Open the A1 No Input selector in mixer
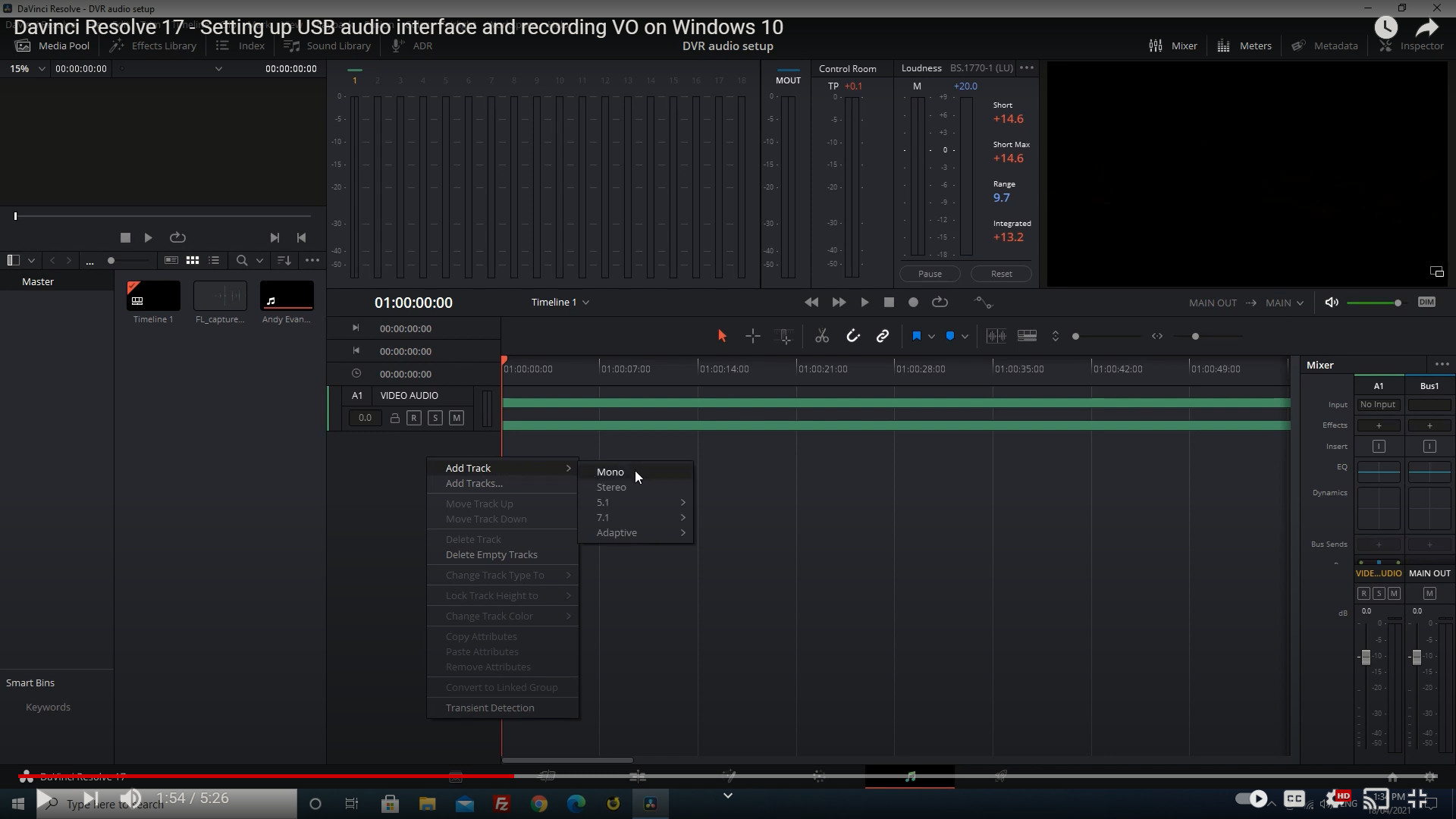The image size is (1456, 819). tap(1378, 405)
